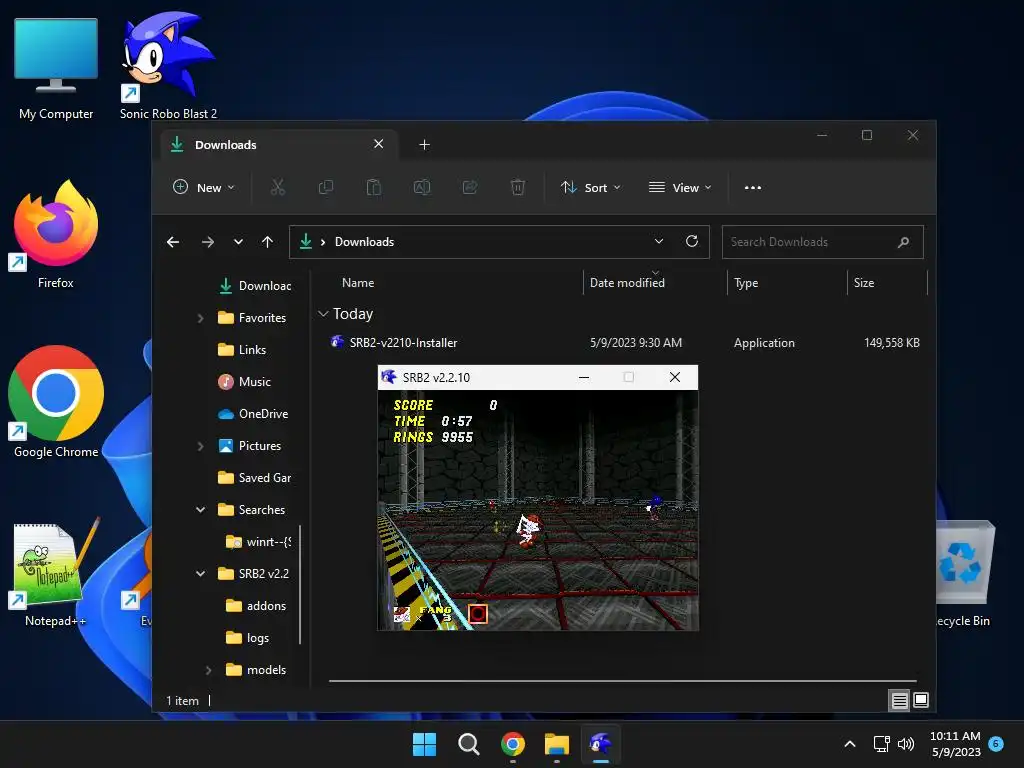Screen dimensions: 1024x768
Task: Open the Google Chrome desktop shortcut
Action: click(x=56, y=402)
